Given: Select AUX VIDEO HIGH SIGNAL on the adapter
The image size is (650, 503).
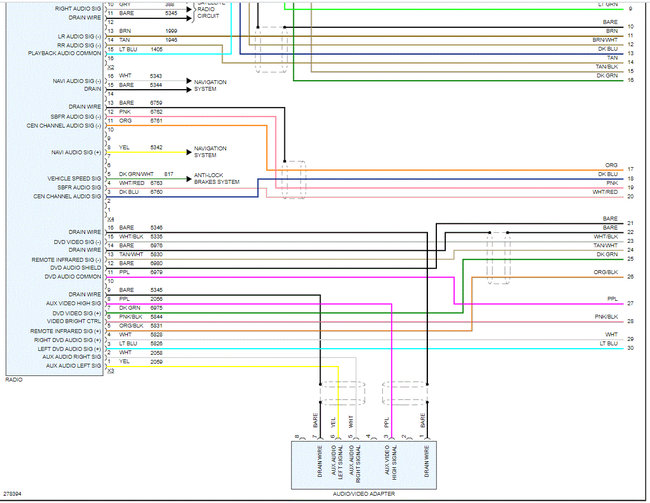Looking at the screenshot, I should click(x=390, y=462).
